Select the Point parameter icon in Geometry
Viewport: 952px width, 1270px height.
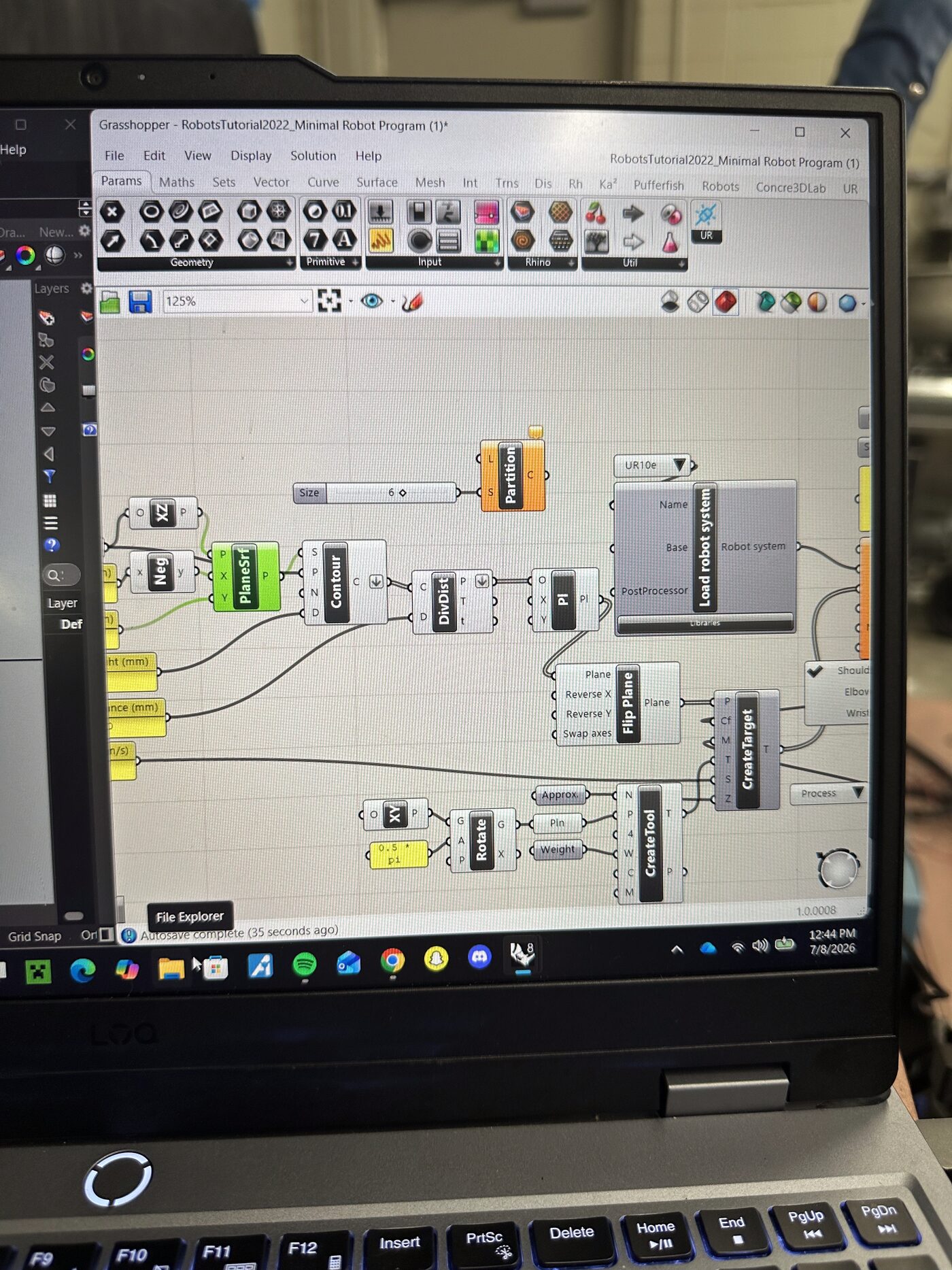click(x=112, y=212)
